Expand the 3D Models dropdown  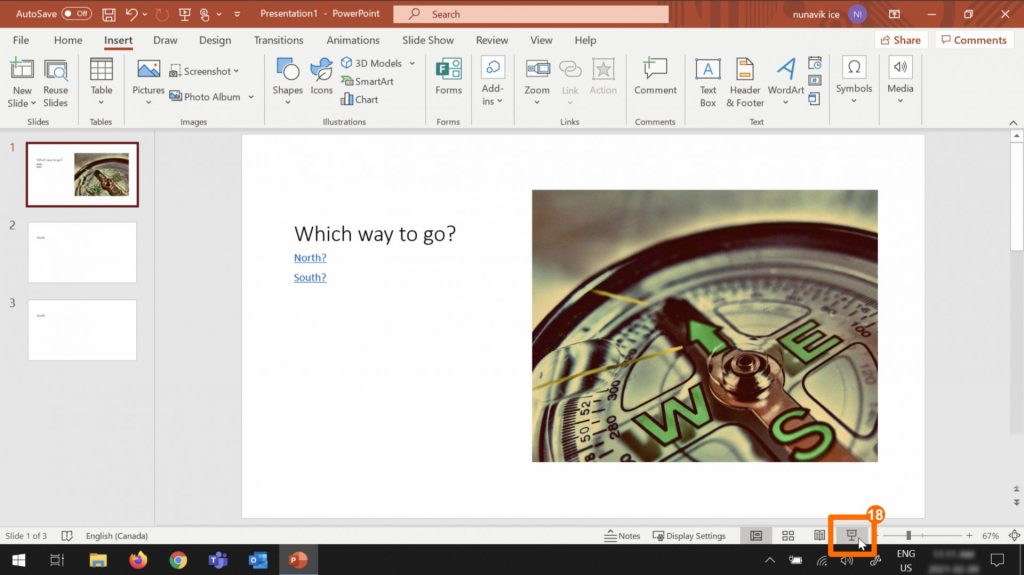tap(411, 63)
